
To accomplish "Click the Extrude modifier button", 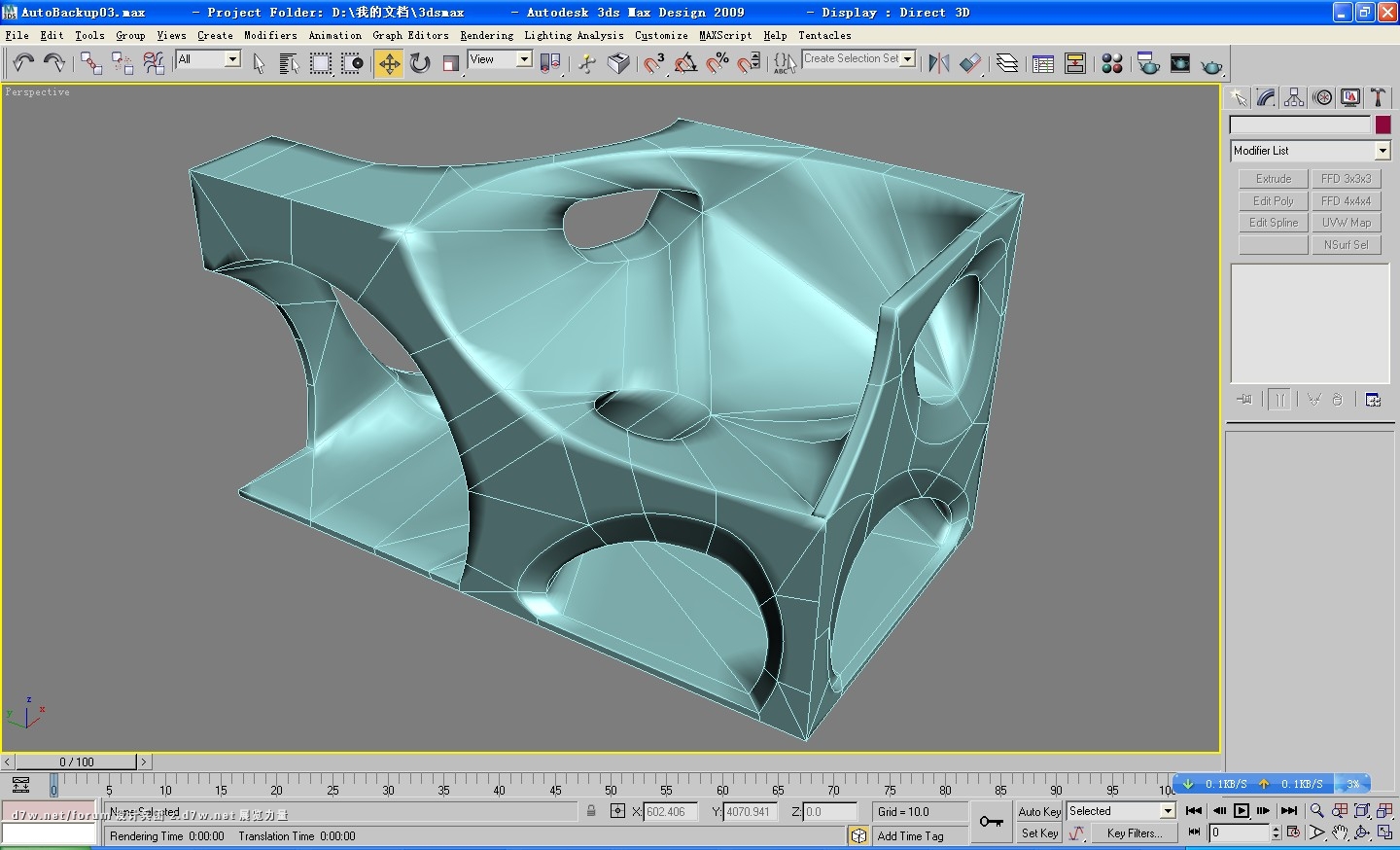I will tap(1274, 179).
